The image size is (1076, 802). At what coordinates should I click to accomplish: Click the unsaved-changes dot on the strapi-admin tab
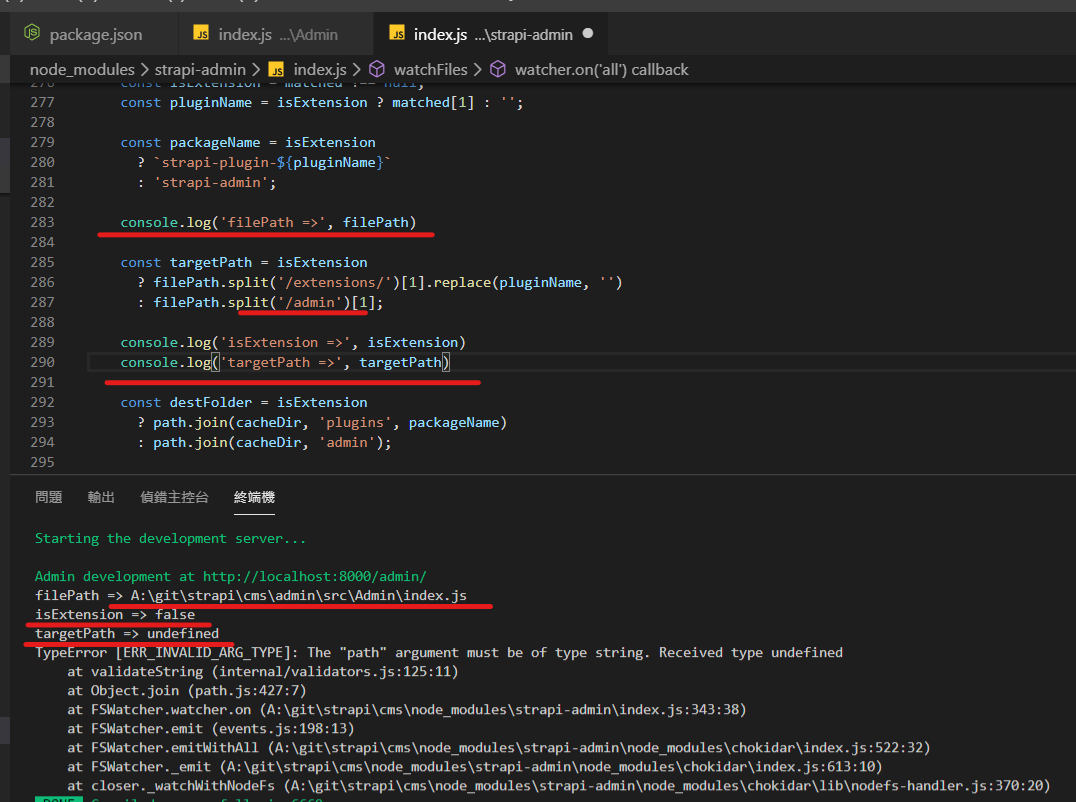pyautogui.click(x=588, y=33)
